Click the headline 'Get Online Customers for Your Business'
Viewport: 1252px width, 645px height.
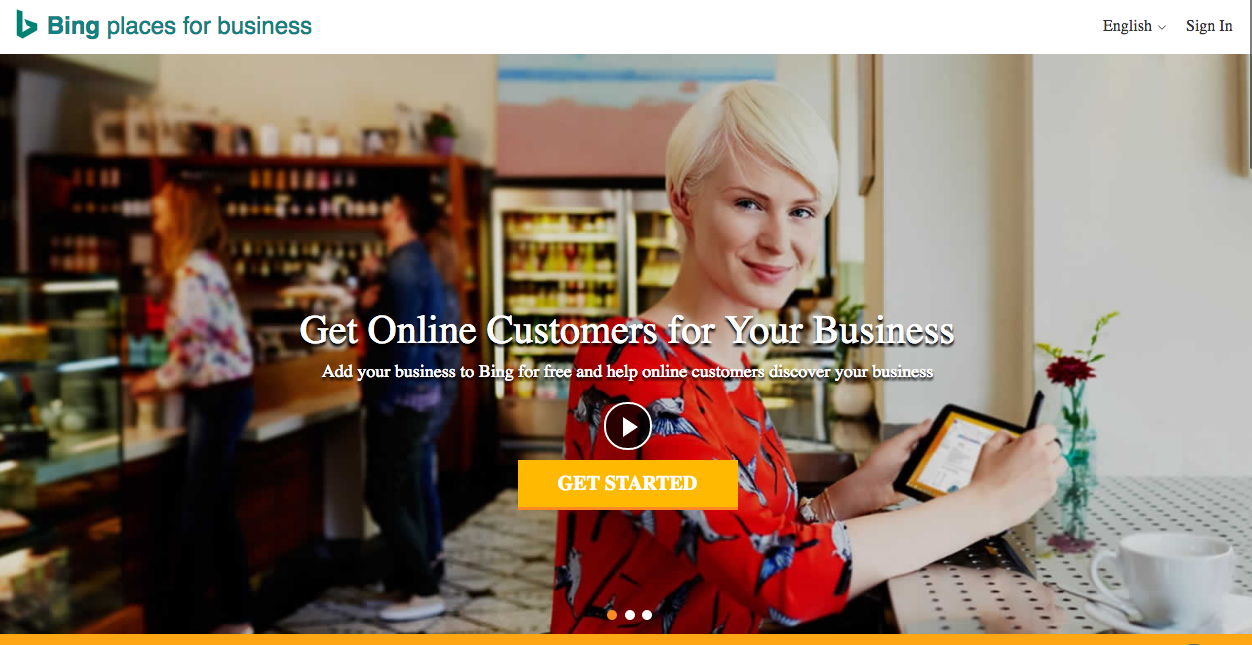[x=627, y=330]
